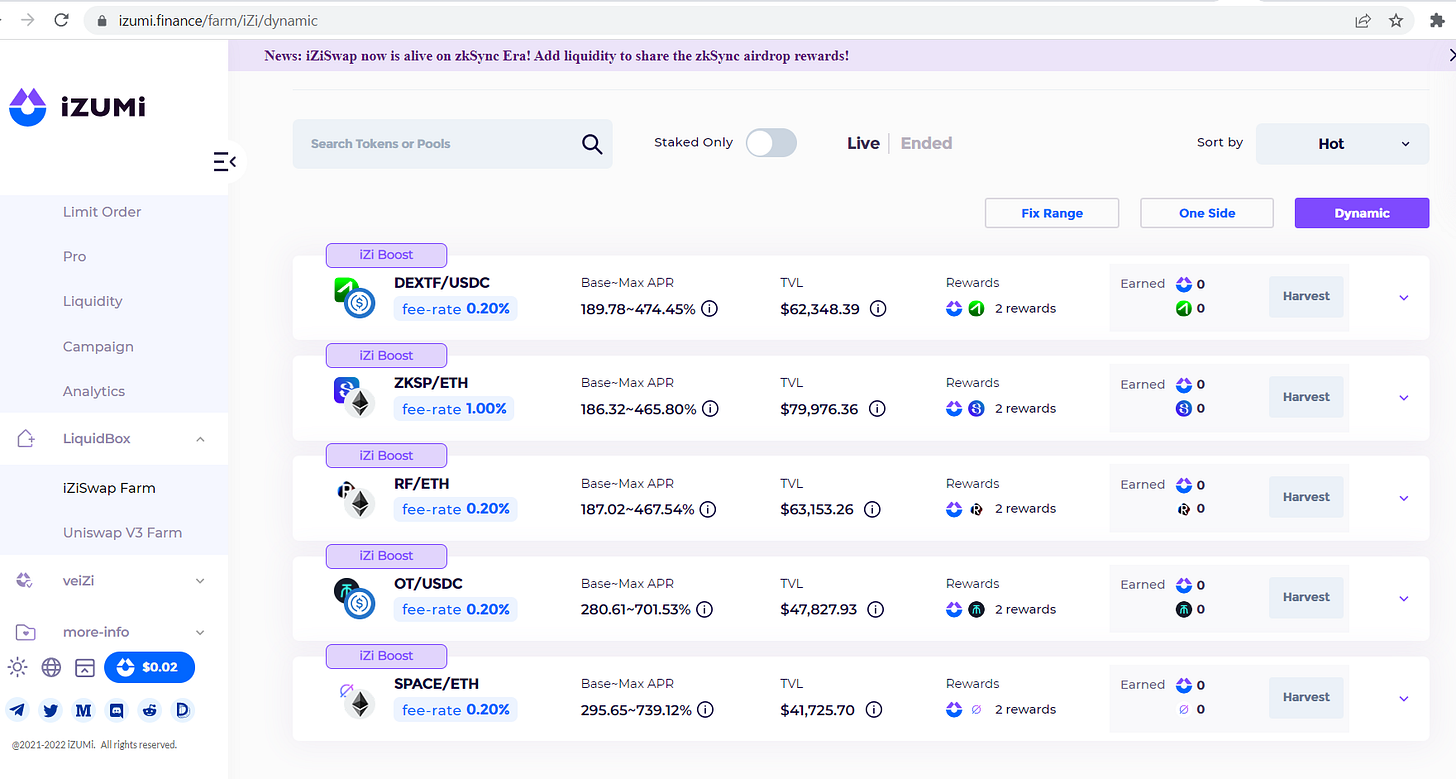The image size is (1456, 779).
Task: Collapse the sidebar with the menu-fold icon
Action: pos(224,161)
